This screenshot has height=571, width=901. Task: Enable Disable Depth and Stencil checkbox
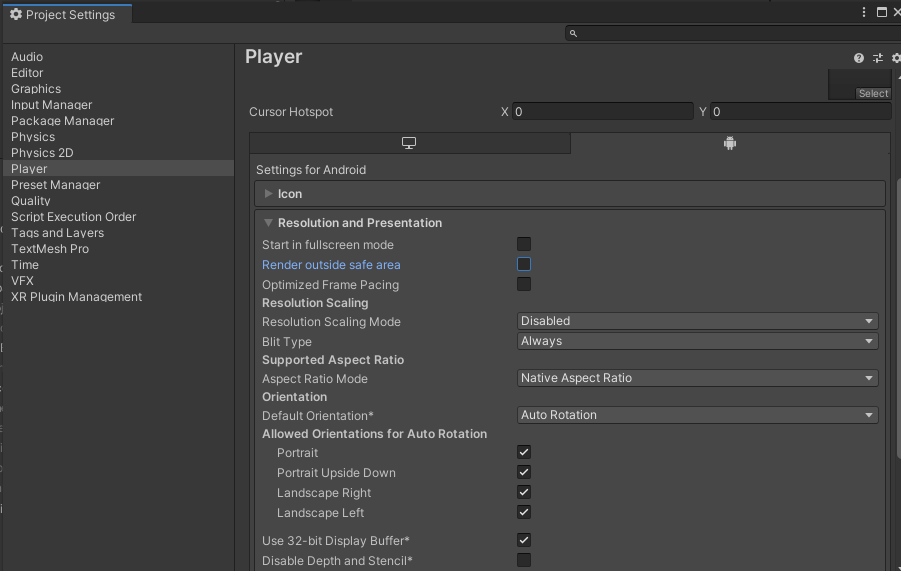[523, 560]
